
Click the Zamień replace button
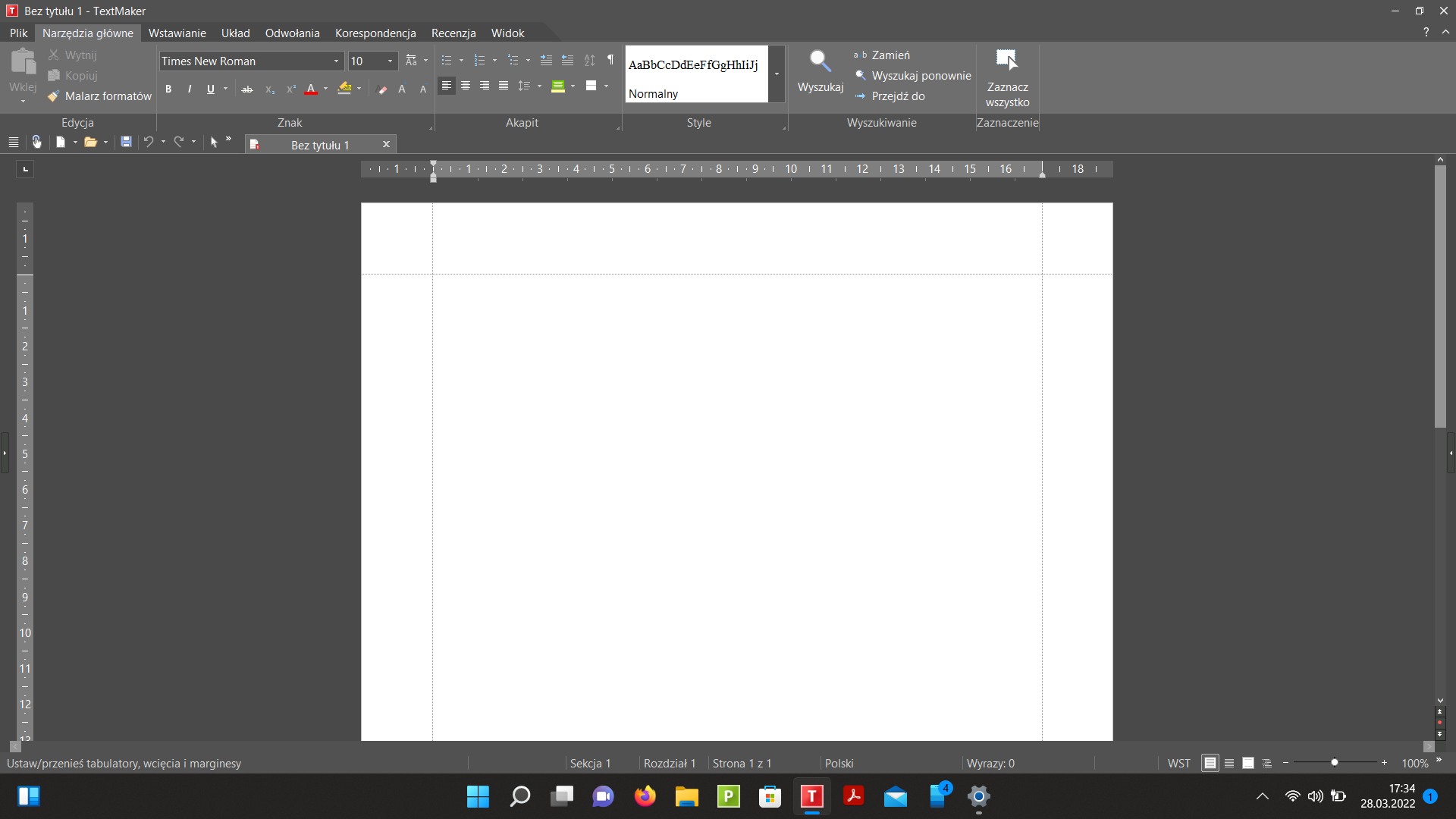[x=890, y=55]
